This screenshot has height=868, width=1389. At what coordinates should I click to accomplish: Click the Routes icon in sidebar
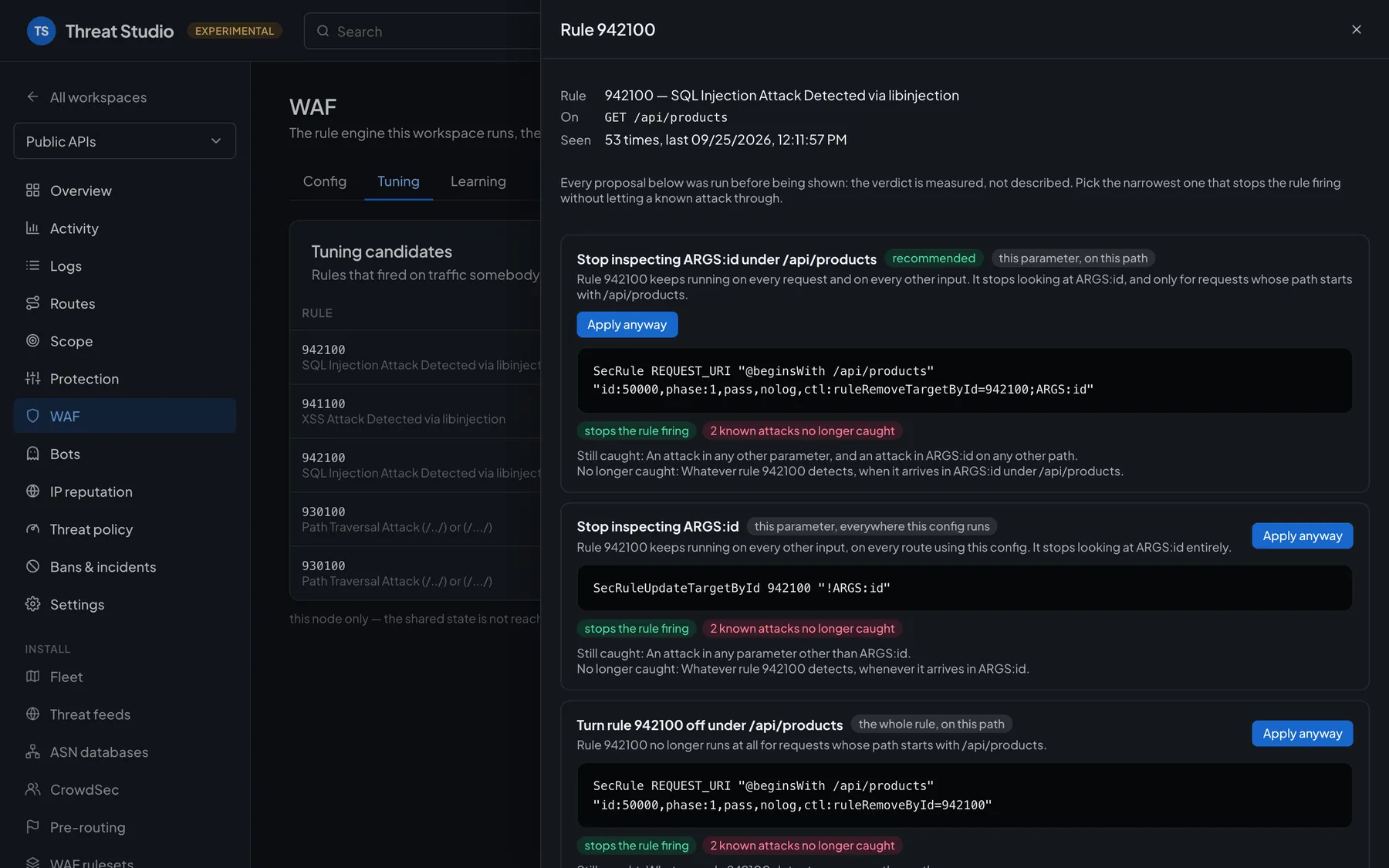pyautogui.click(x=32, y=303)
